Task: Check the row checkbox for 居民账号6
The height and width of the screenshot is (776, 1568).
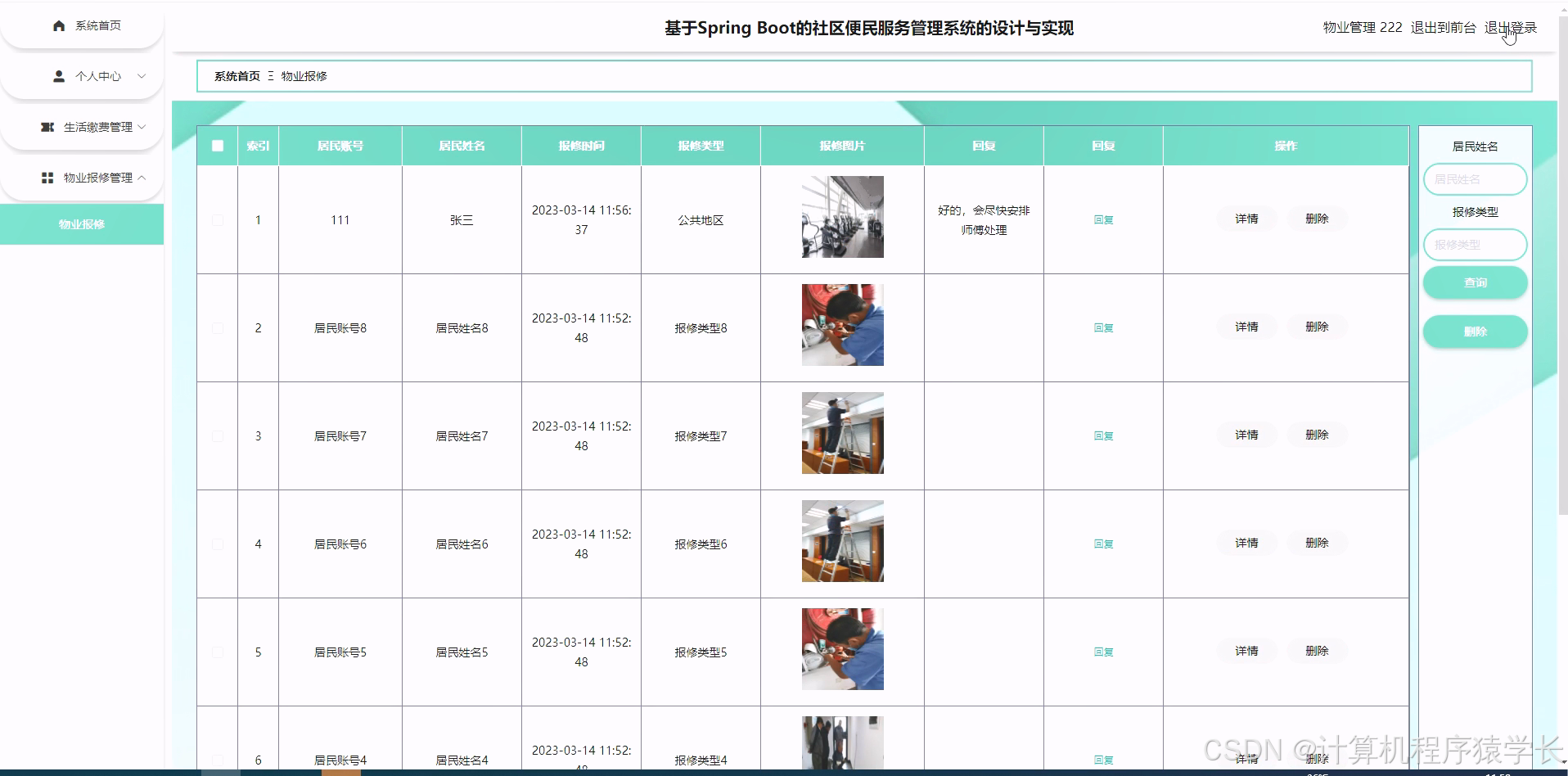Action: (x=218, y=544)
